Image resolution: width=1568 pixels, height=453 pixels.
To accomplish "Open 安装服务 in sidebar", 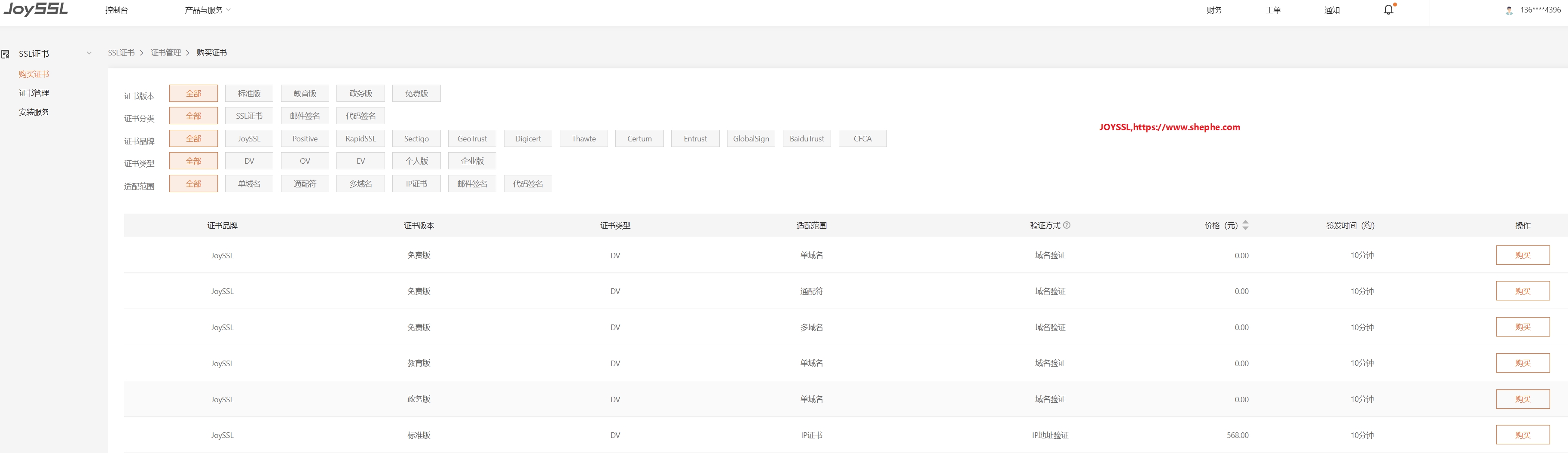I will coord(34,112).
